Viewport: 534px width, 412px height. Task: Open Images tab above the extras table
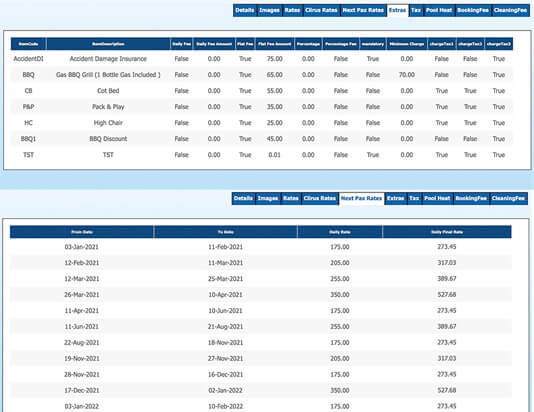click(x=269, y=10)
